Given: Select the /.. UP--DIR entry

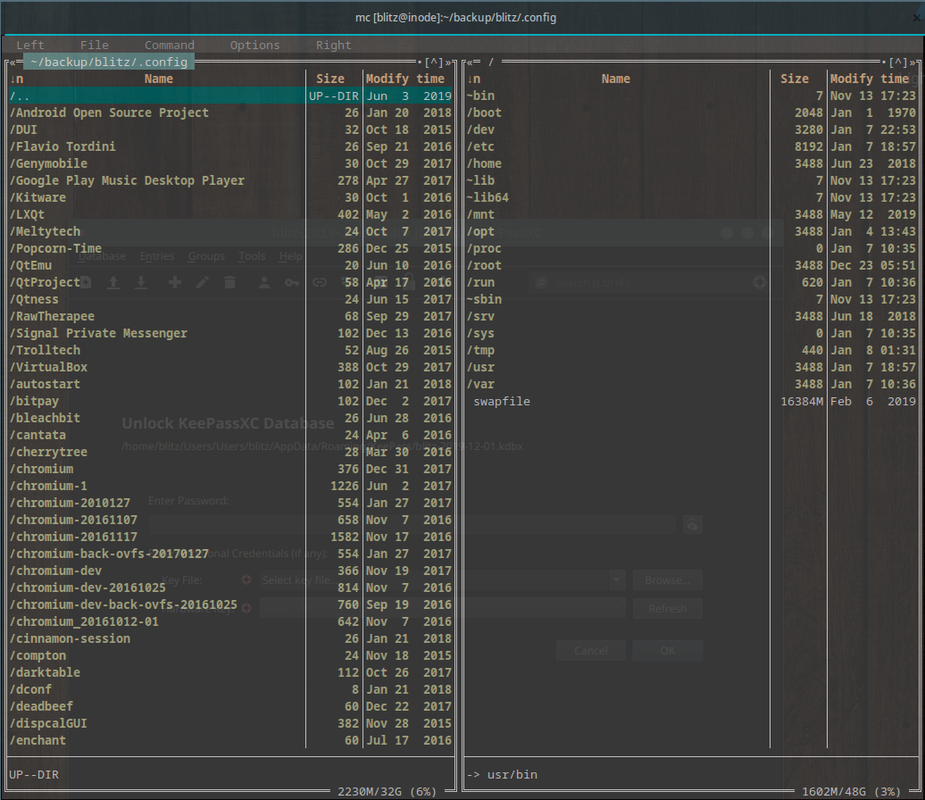Looking at the screenshot, I should click(x=231, y=96).
